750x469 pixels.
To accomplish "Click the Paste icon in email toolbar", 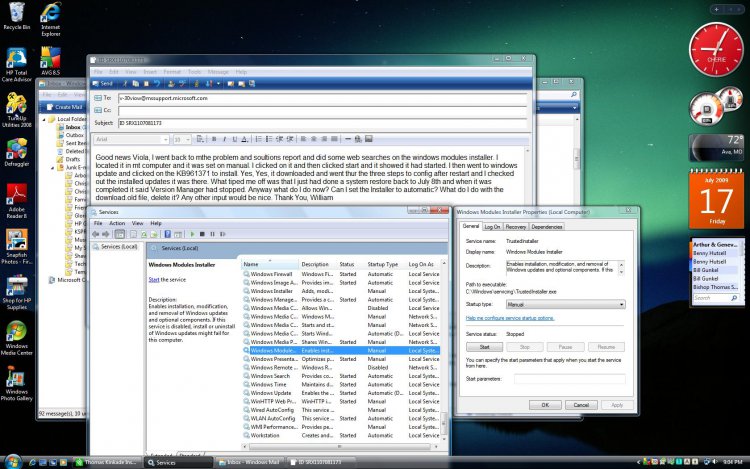I will pyautogui.click(x=146, y=84).
